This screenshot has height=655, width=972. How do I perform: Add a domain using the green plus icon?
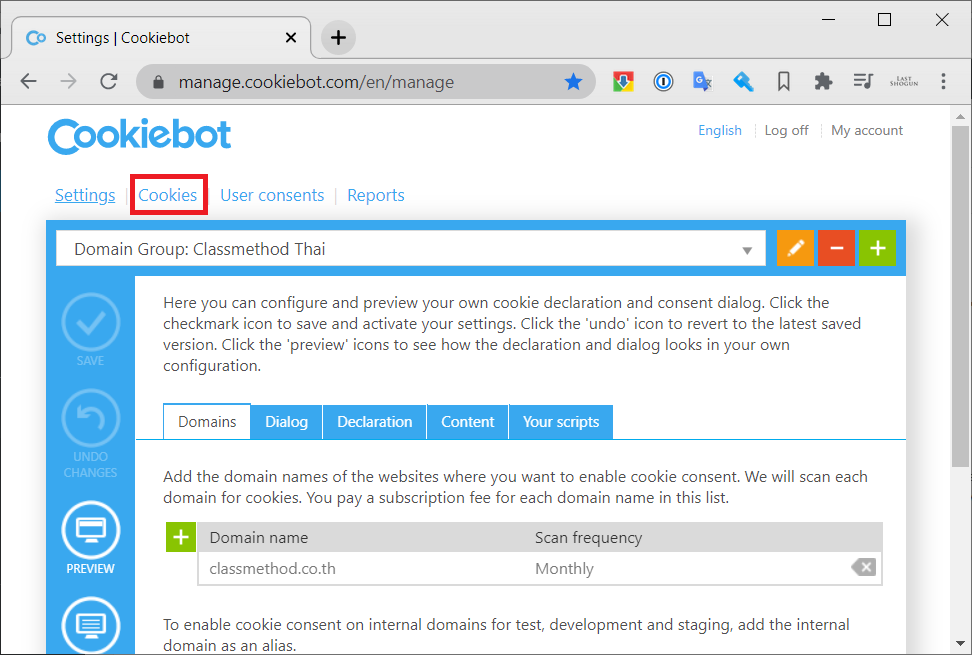tap(180, 537)
